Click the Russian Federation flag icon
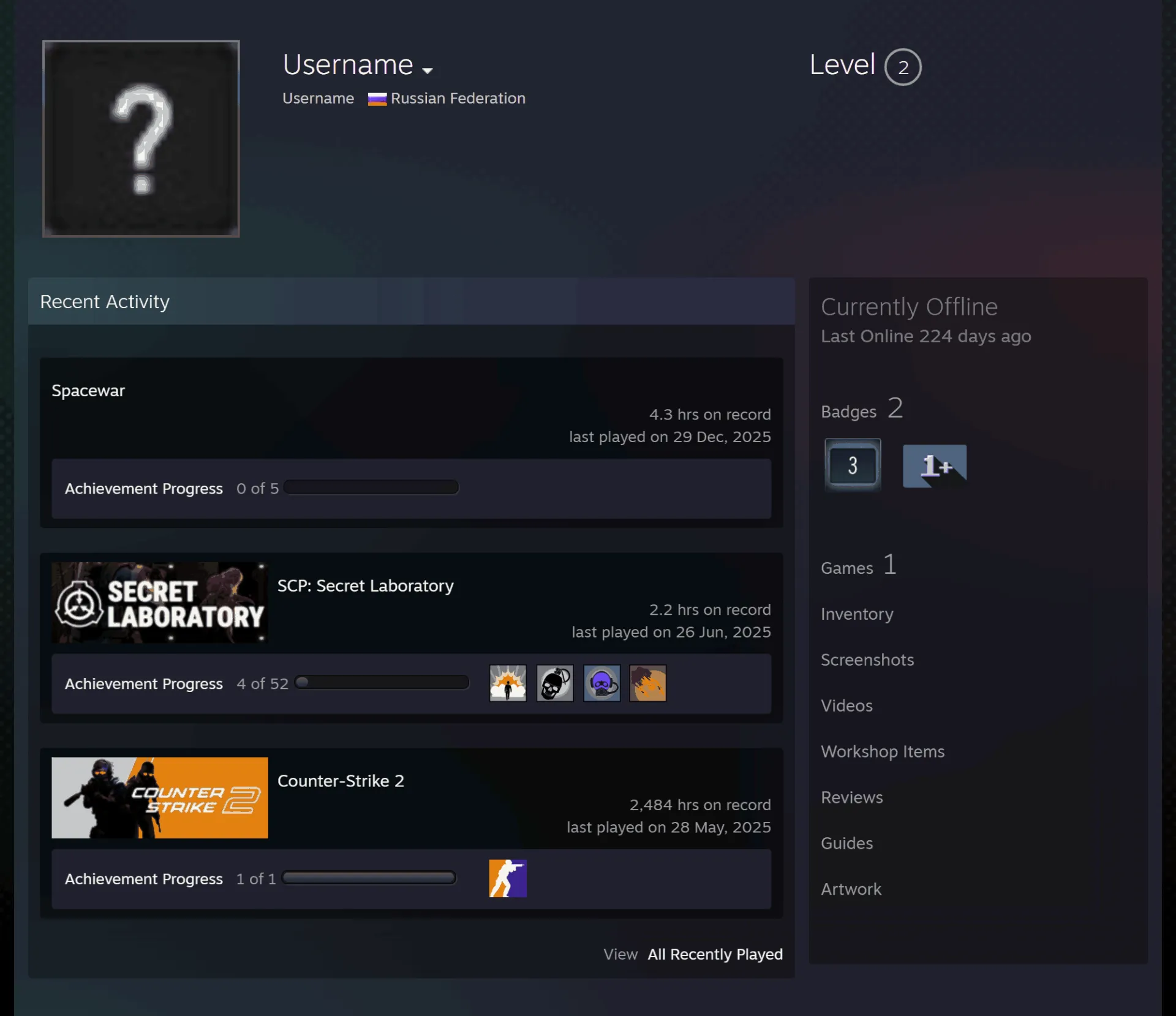Image resolution: width=1176 pixels, height=1016 pixels. tap(377, 99)
